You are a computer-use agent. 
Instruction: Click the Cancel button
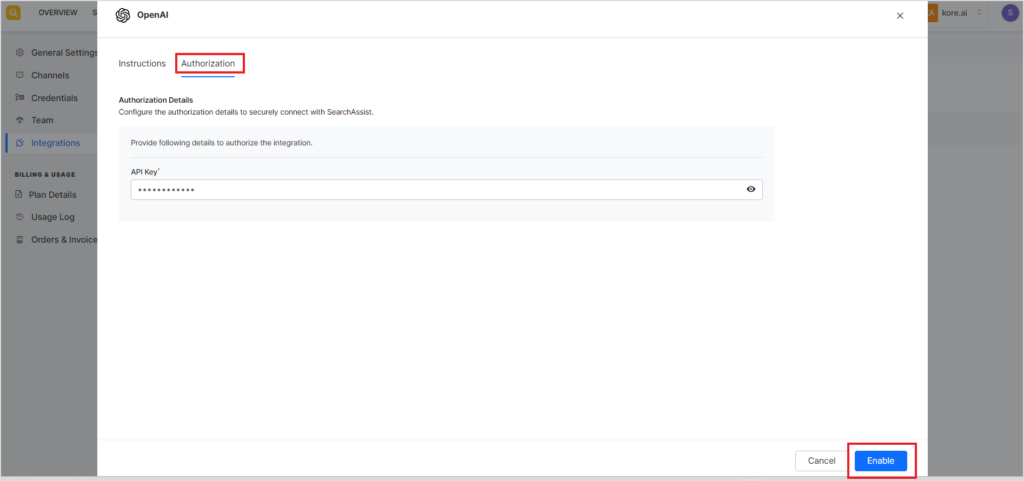point(821,461)
